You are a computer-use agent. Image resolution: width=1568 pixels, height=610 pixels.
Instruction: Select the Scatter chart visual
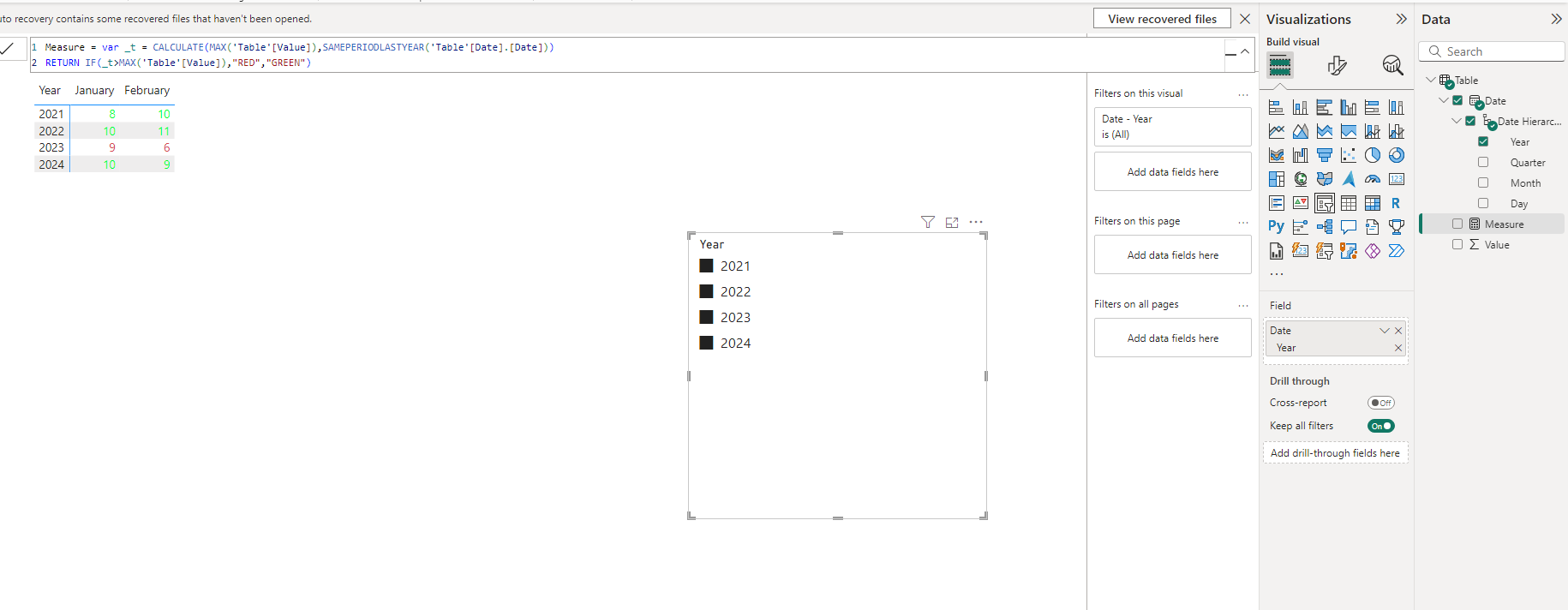click(x=1348, y=155)
